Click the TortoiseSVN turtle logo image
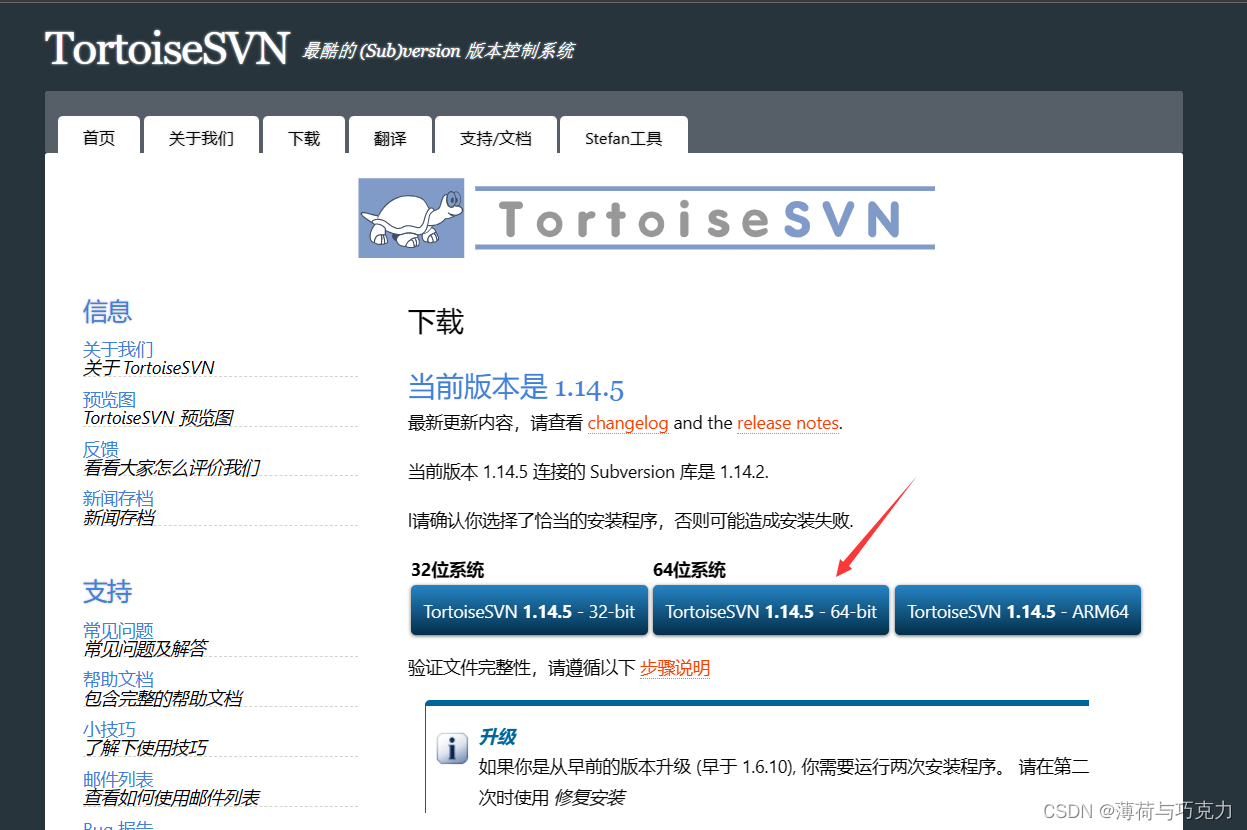 (411, 218)
